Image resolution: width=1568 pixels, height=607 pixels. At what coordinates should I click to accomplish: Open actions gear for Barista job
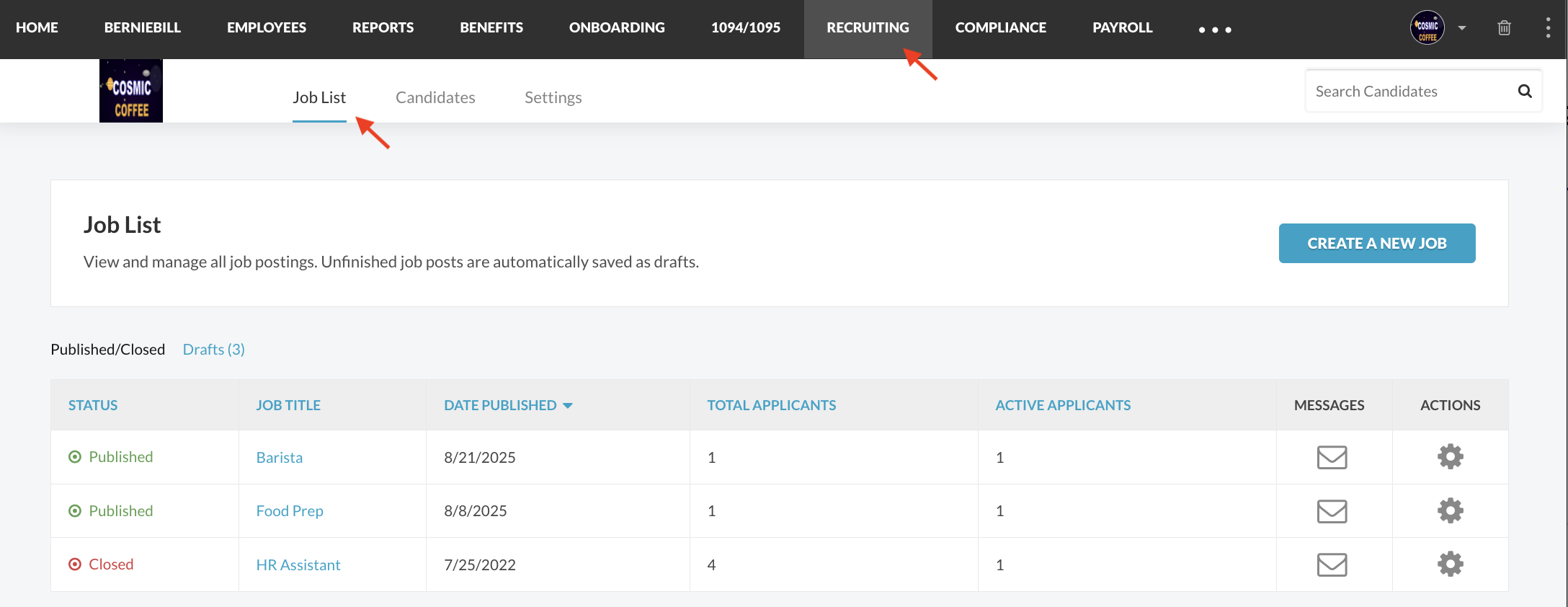point(1450,456)
